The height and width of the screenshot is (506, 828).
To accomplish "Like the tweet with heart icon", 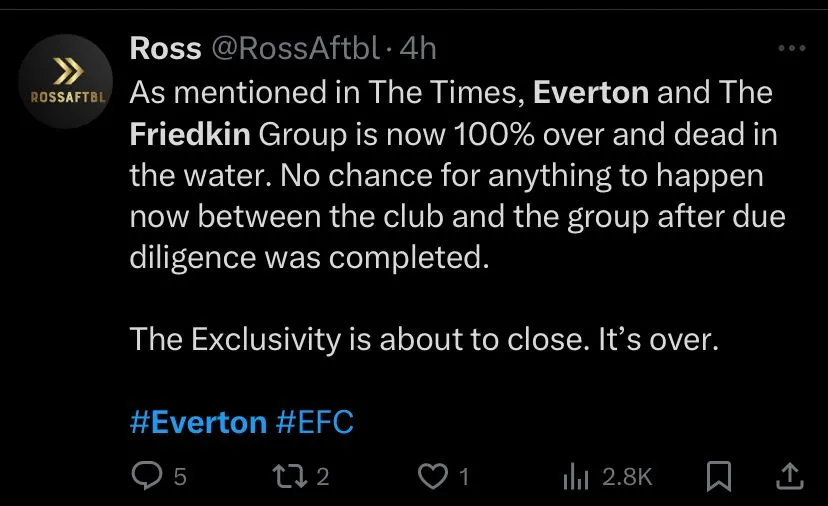I will 432,477.
